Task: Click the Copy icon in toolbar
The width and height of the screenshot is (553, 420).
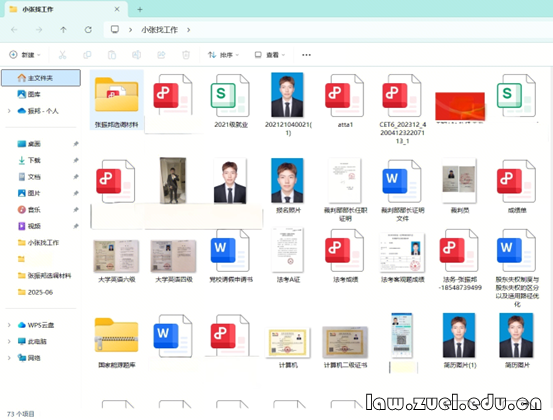Action: click(87, 55)
